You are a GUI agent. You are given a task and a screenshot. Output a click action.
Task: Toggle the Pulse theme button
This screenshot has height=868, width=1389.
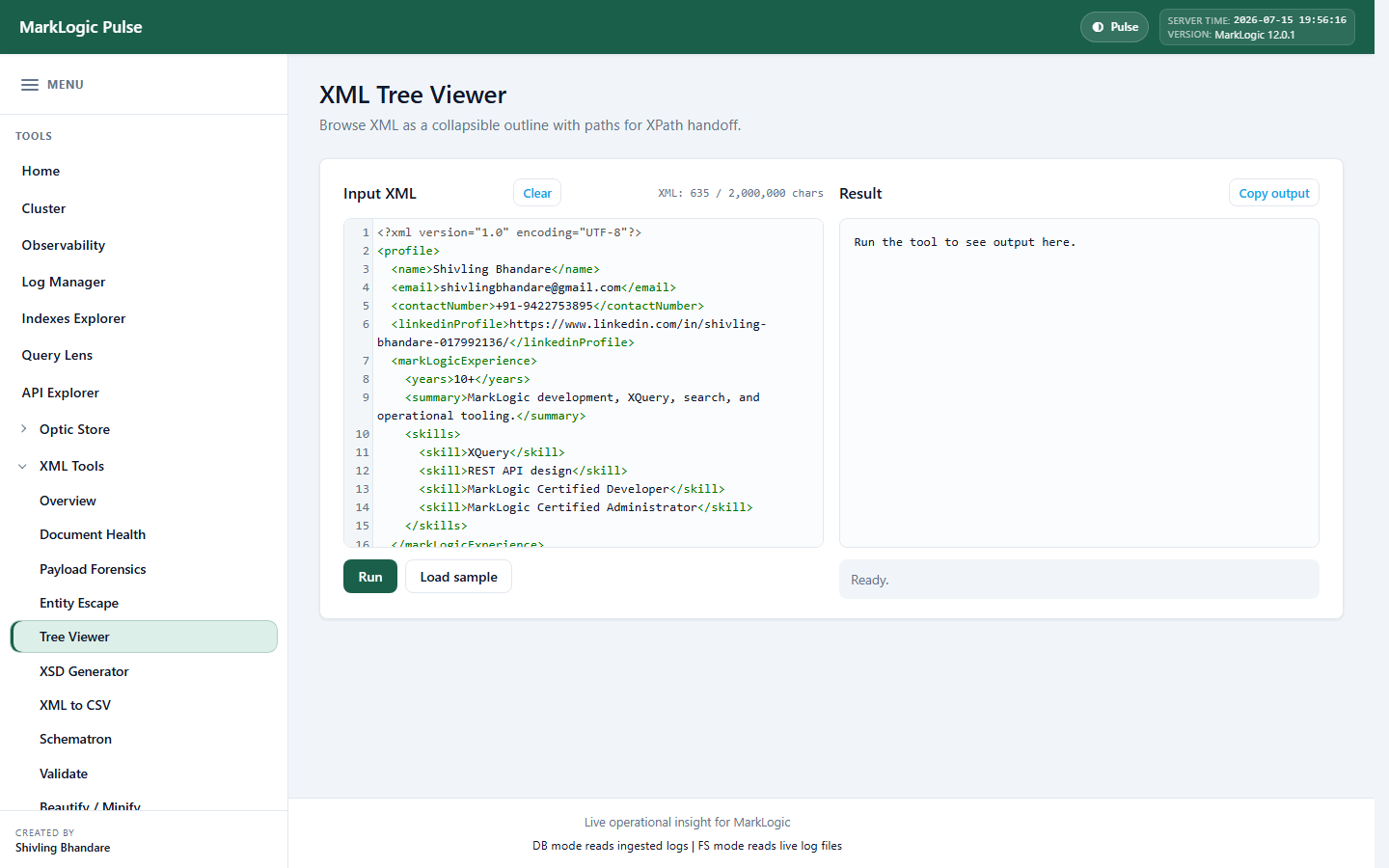1114,27
